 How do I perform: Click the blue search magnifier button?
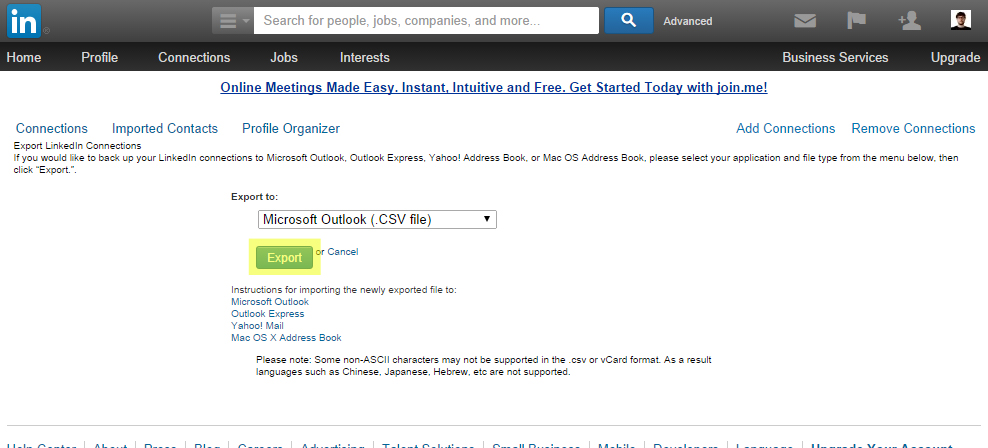coord(628,20)
